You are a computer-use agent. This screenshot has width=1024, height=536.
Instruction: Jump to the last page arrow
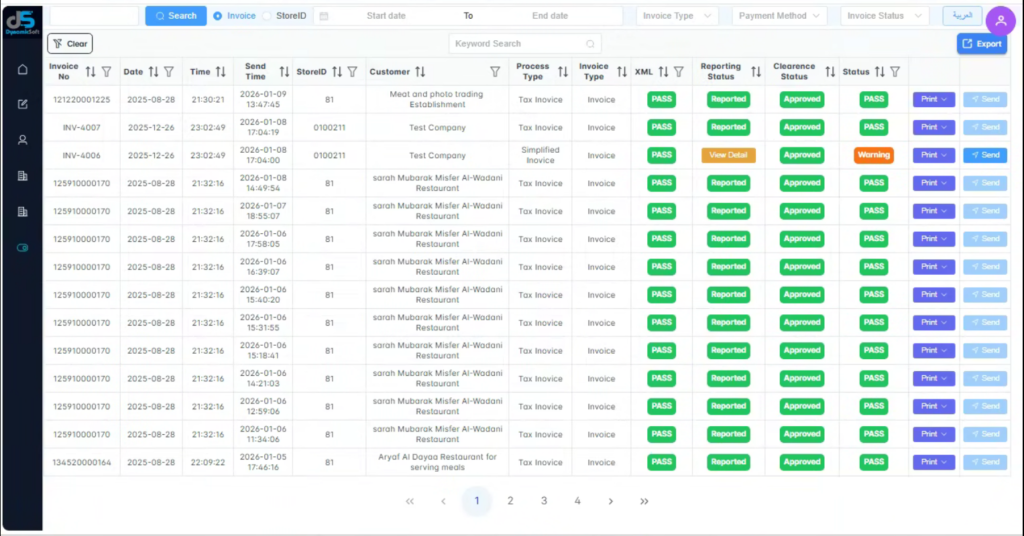click(644, 501)
